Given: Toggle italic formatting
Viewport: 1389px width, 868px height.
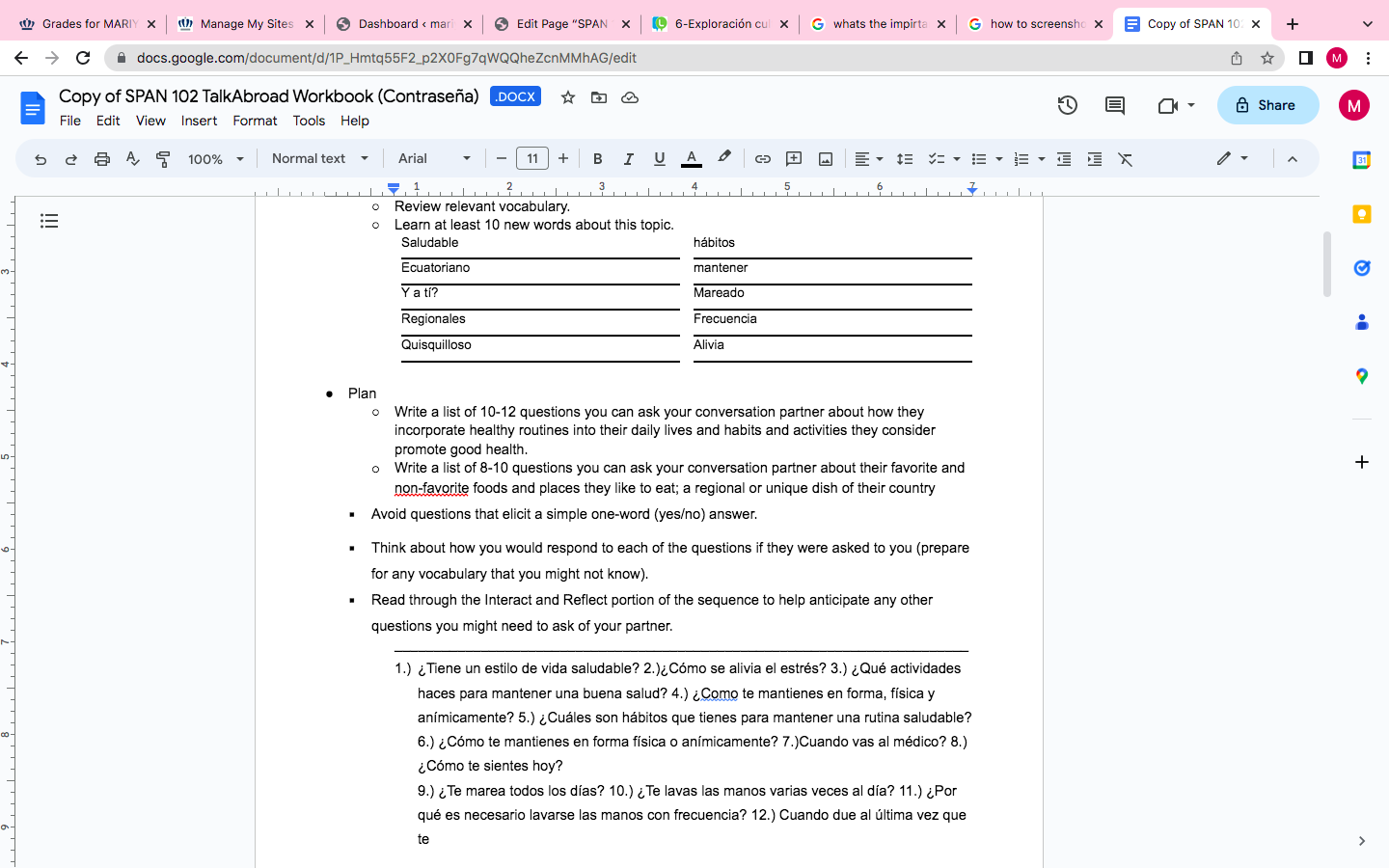Looking at the screenshot, I should tap(628, 159).
